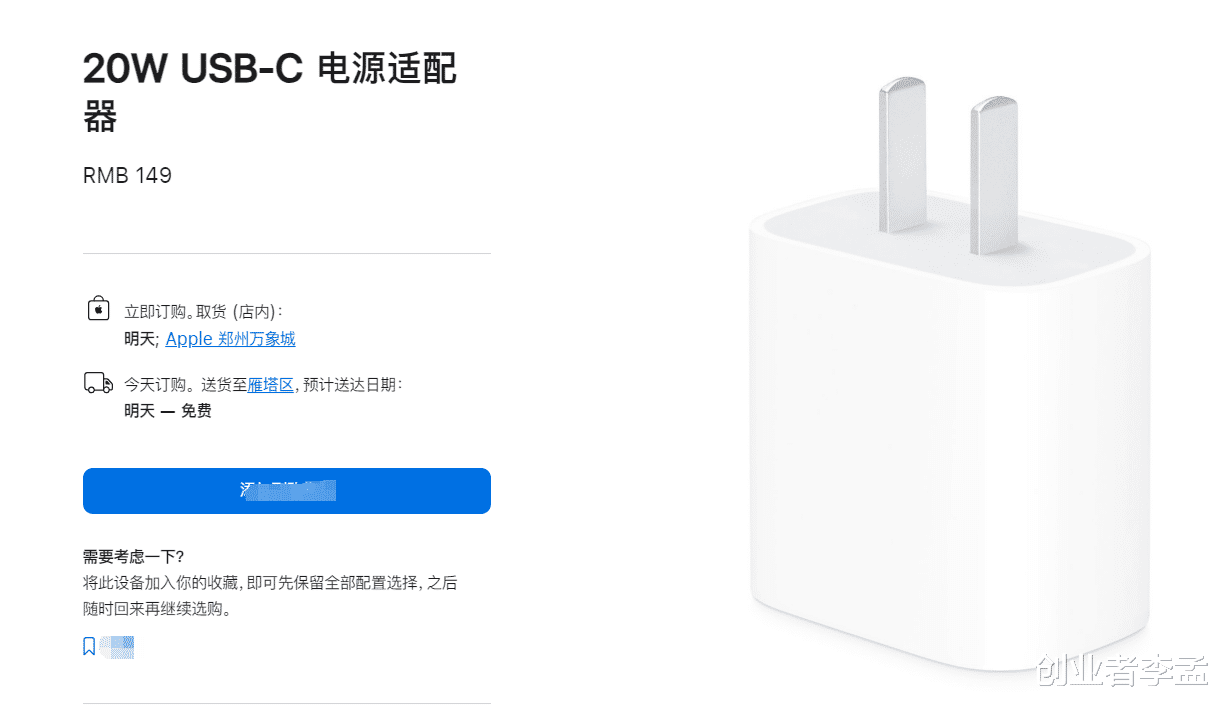Viewport: 1226px width, 711px height.
Task: Change delivery area via 雁塔区 link
Action: coord(271,385)
